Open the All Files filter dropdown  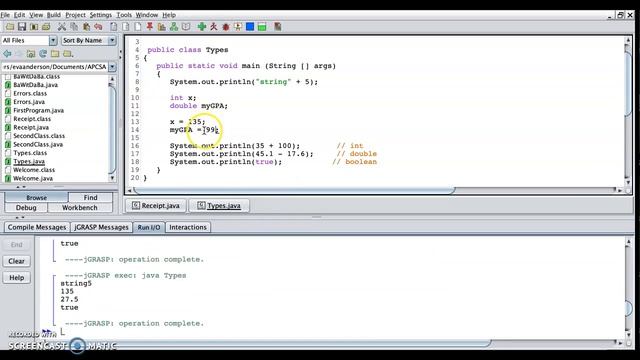[x=53, y=40]
